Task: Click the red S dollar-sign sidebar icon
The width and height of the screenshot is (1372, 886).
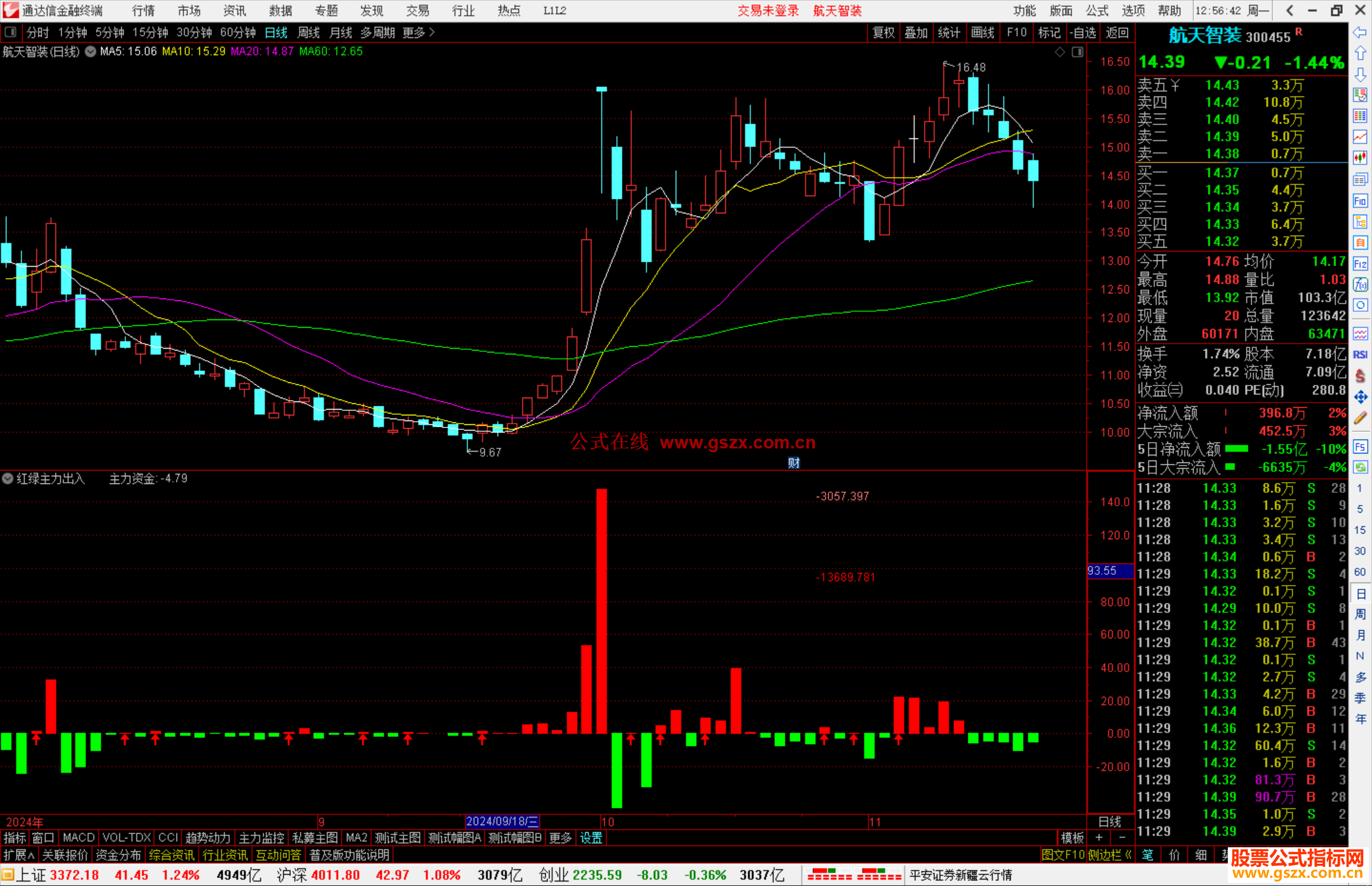Action: [1360, 376]
